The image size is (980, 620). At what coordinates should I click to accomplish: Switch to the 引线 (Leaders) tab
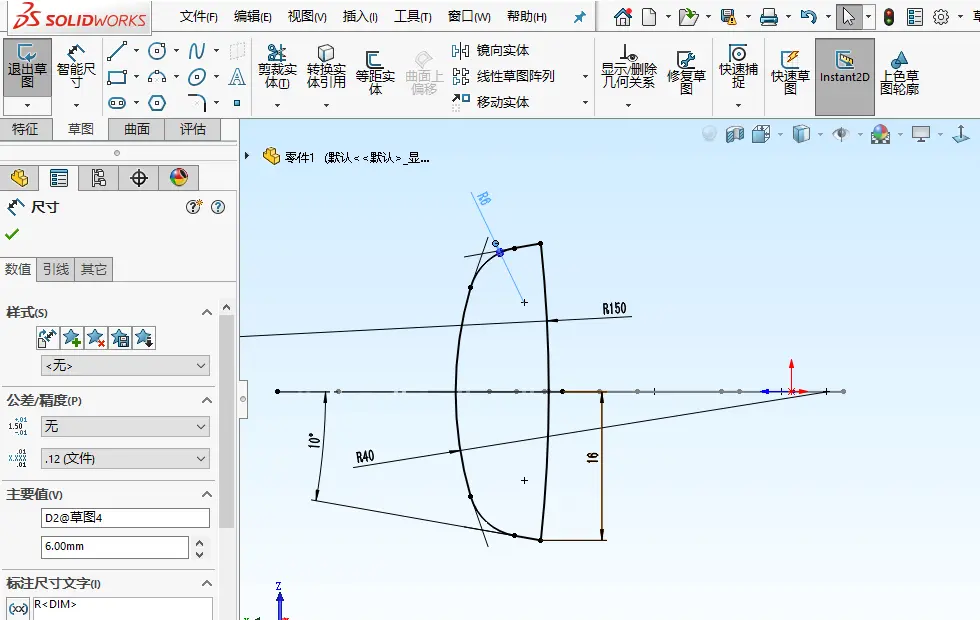tap(56, 269)
